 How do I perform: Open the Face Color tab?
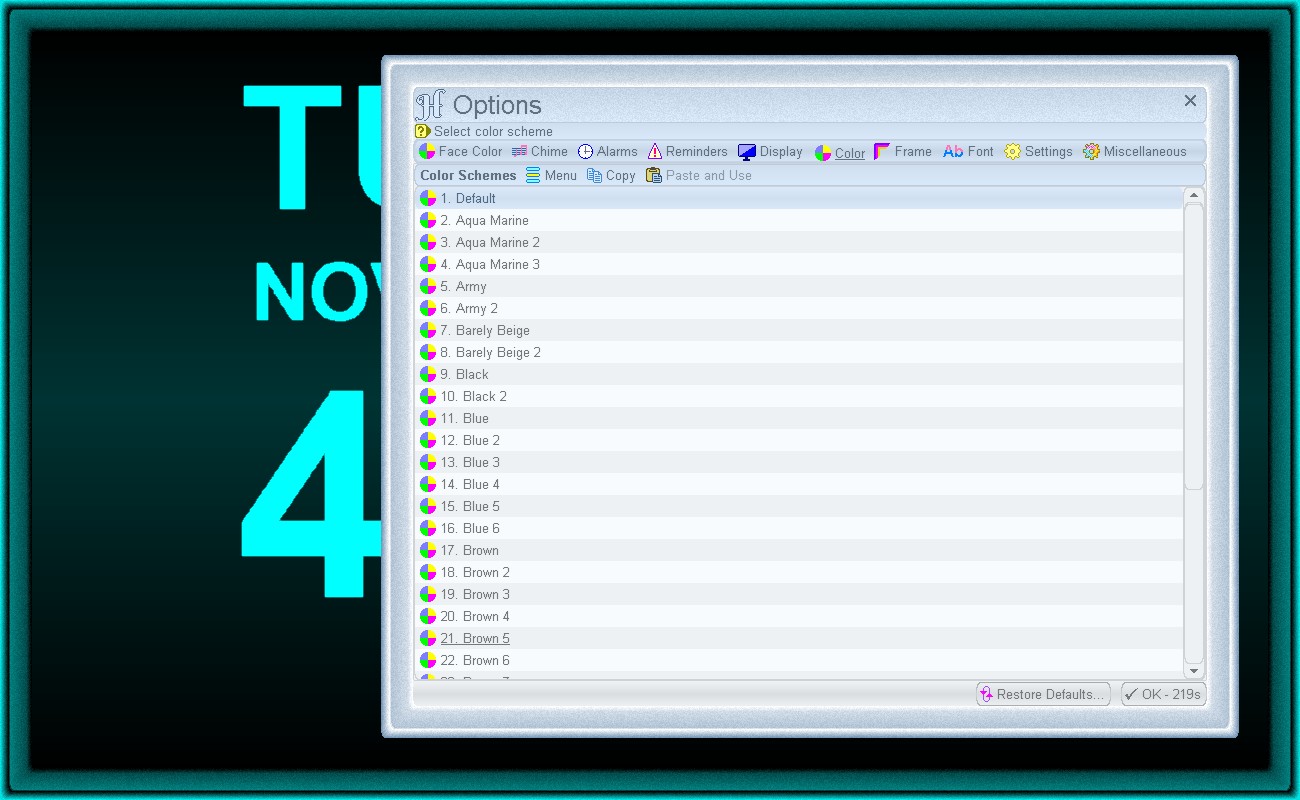click(460, 152)
